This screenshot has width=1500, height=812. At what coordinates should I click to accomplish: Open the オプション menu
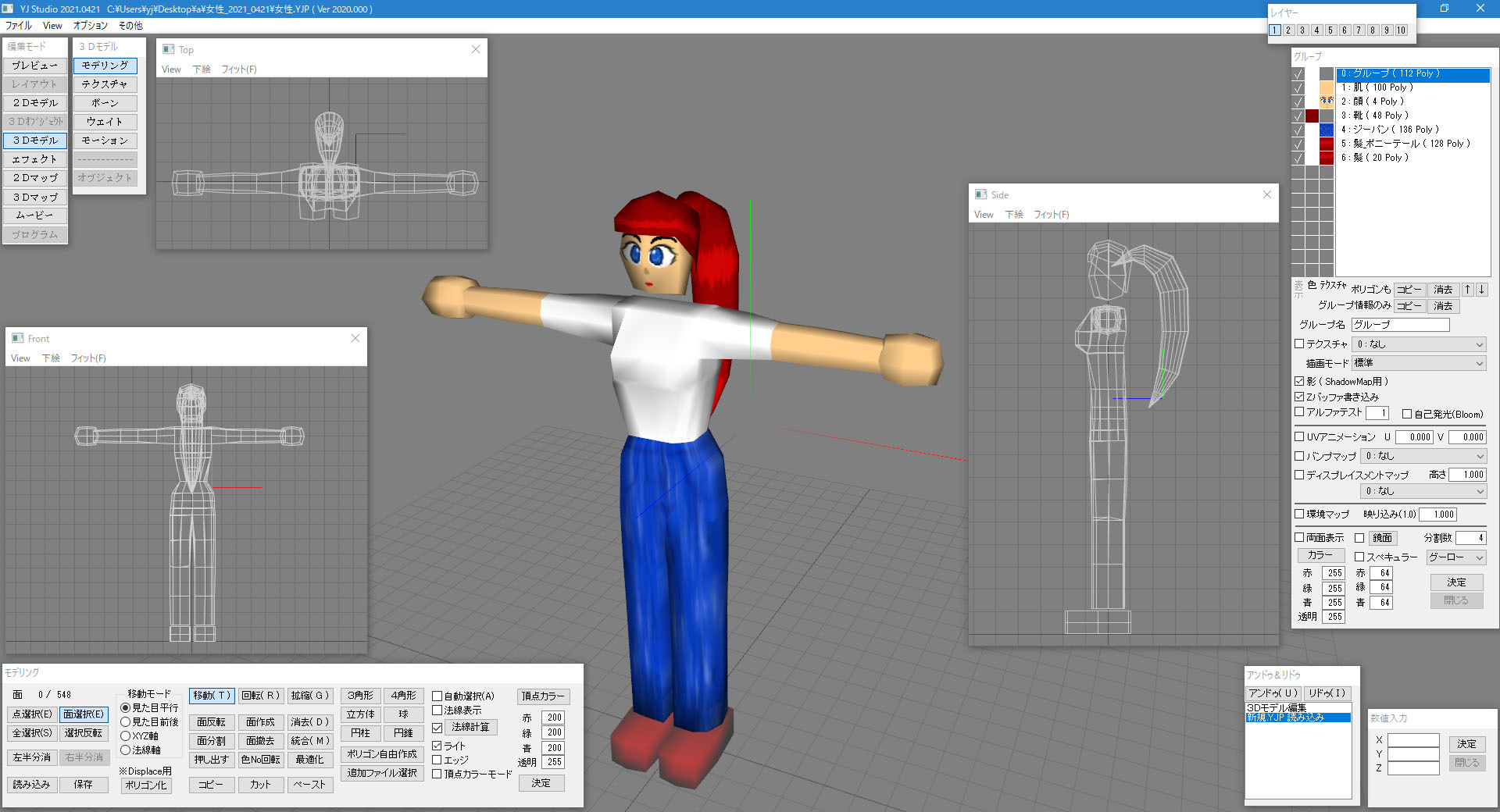click(x=91, y=26)
